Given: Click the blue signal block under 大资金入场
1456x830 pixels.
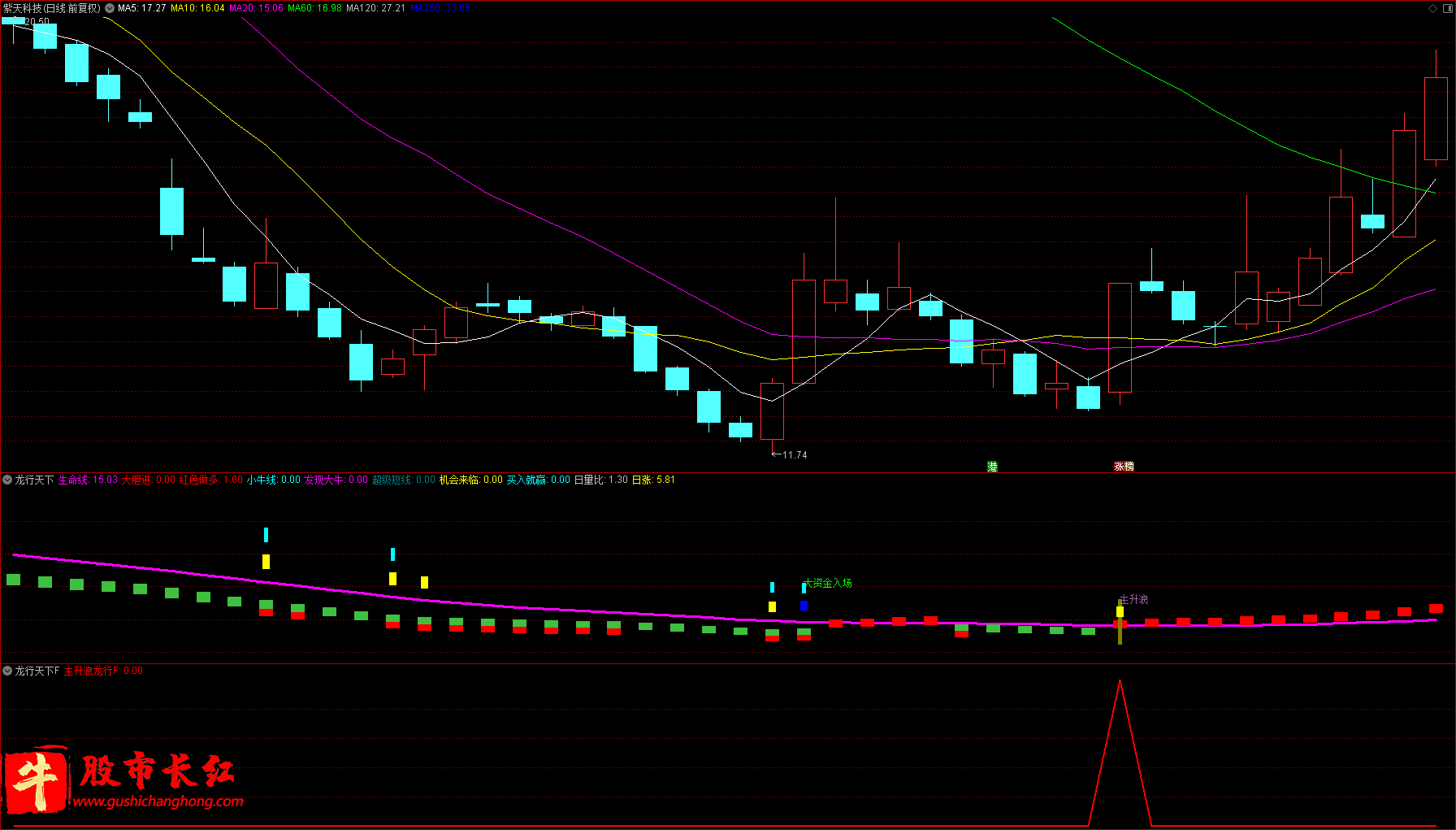Looking at the screenshot, I should [804, 606].
